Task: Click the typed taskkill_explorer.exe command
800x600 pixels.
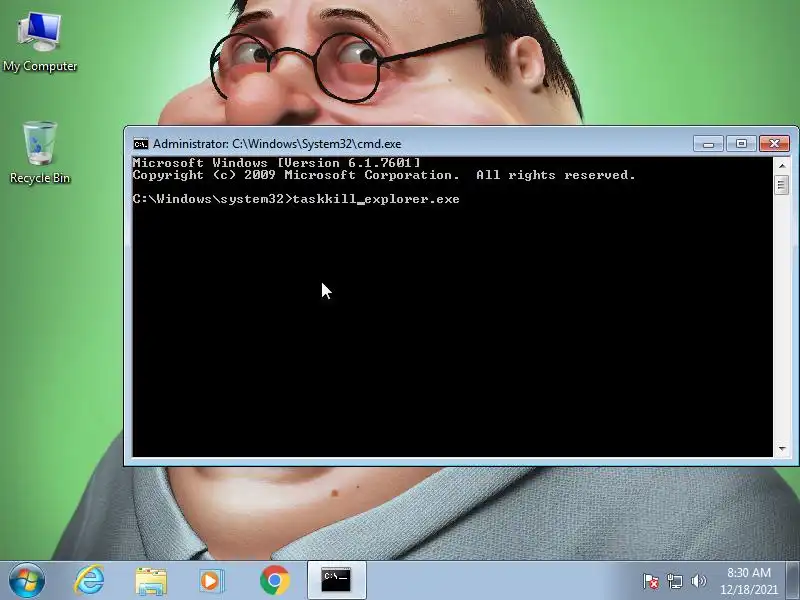Action: coord(376,199)
